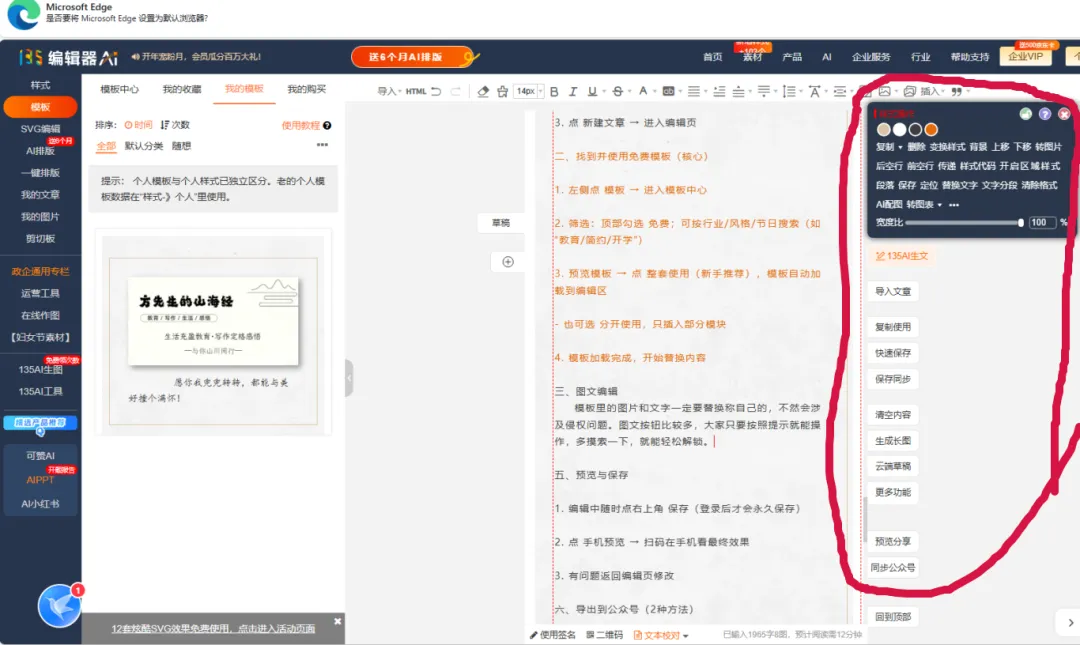Click the 快速保存 button
This screenshot has width=1080, height=645.
893,353
